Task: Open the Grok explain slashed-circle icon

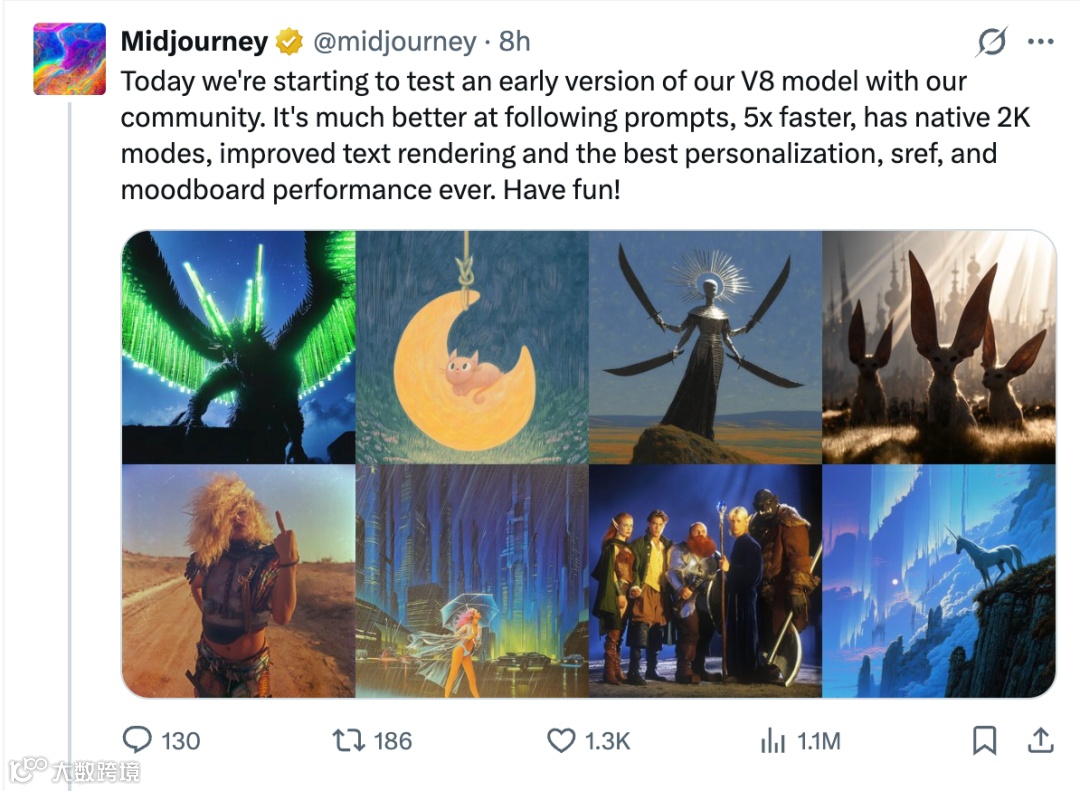Action: (x=992, y=41)
